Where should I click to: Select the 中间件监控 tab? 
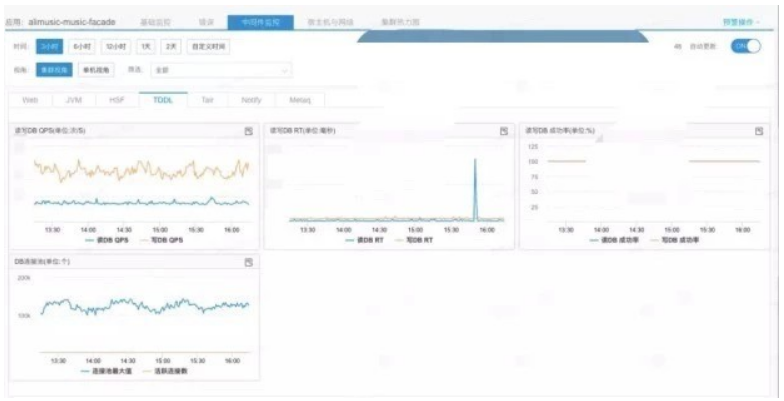pos(260,22)
